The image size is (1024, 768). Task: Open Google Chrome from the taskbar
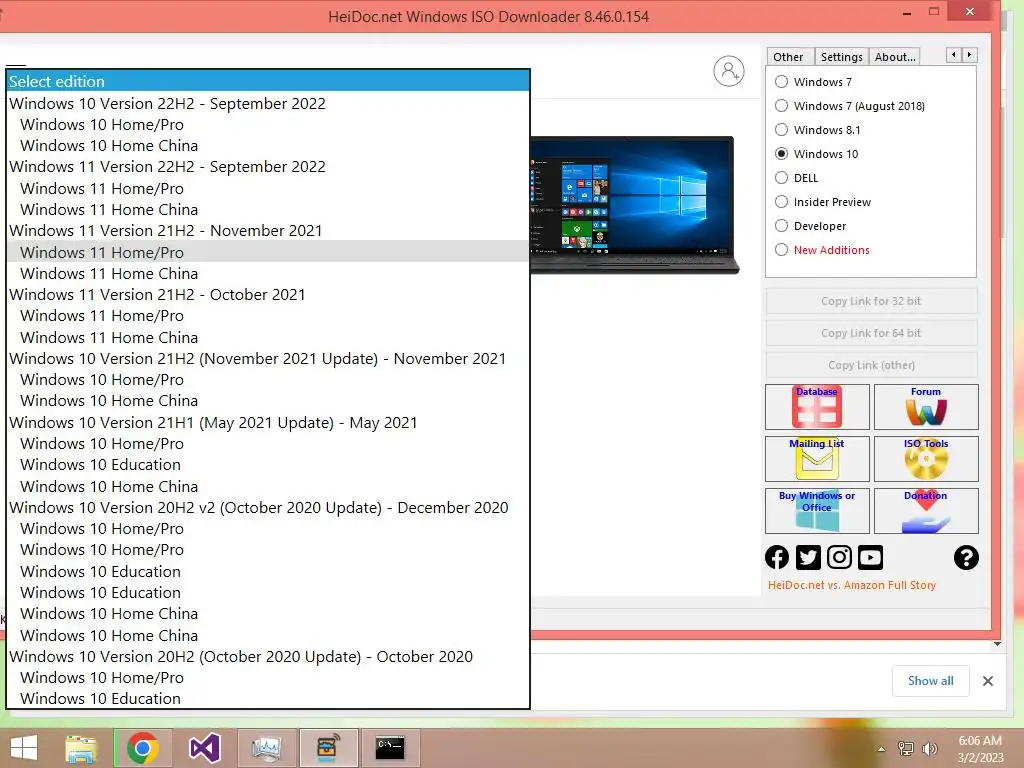point(142,748)
